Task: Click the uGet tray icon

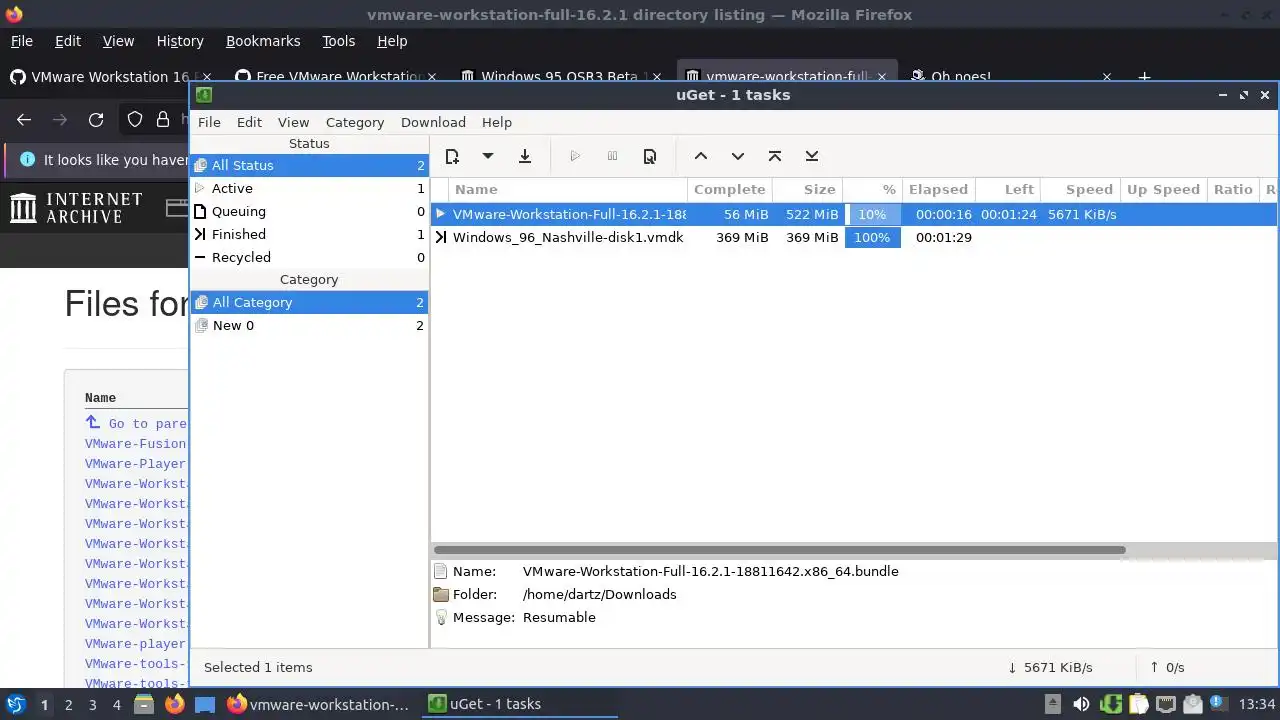Action: click(1111, 704)
